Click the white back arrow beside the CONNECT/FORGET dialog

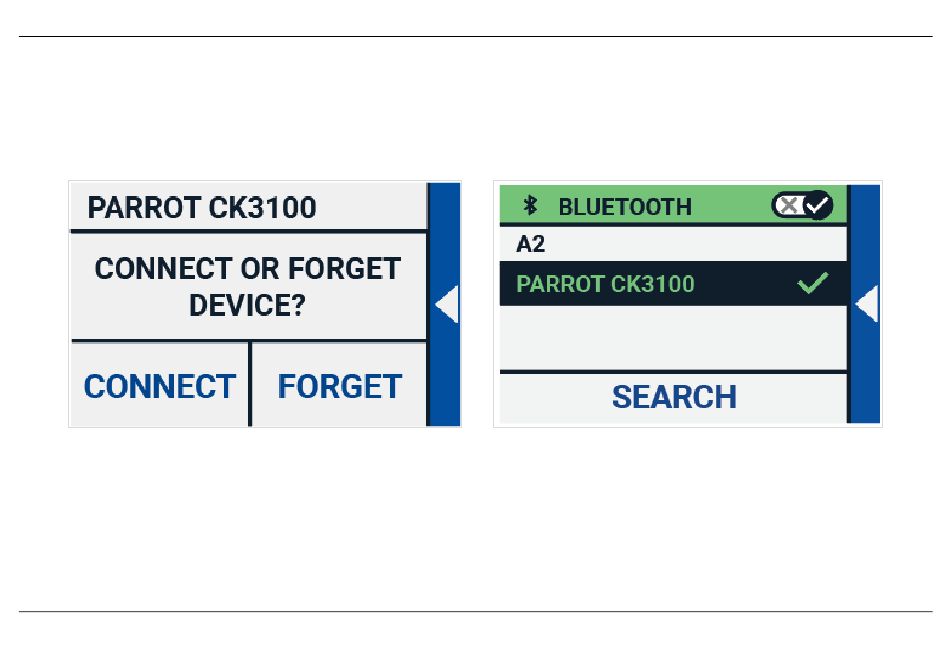pos(447,304)
